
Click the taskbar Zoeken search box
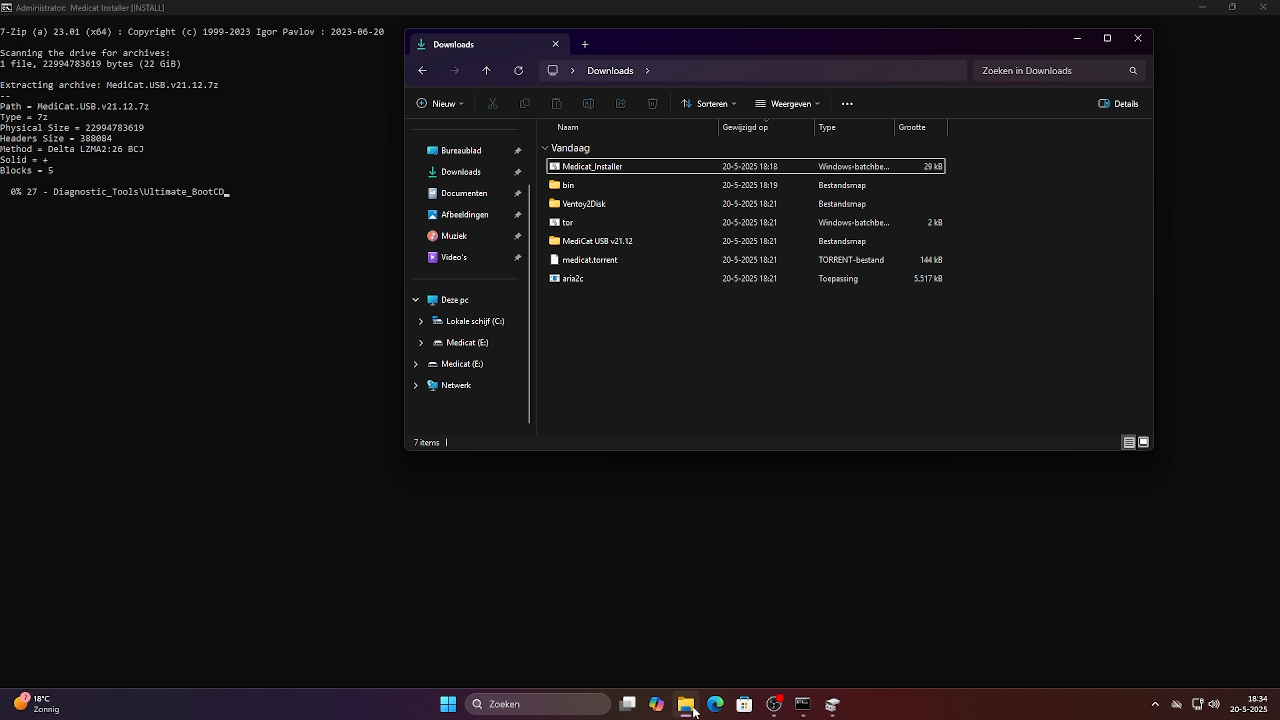[537, 704]
